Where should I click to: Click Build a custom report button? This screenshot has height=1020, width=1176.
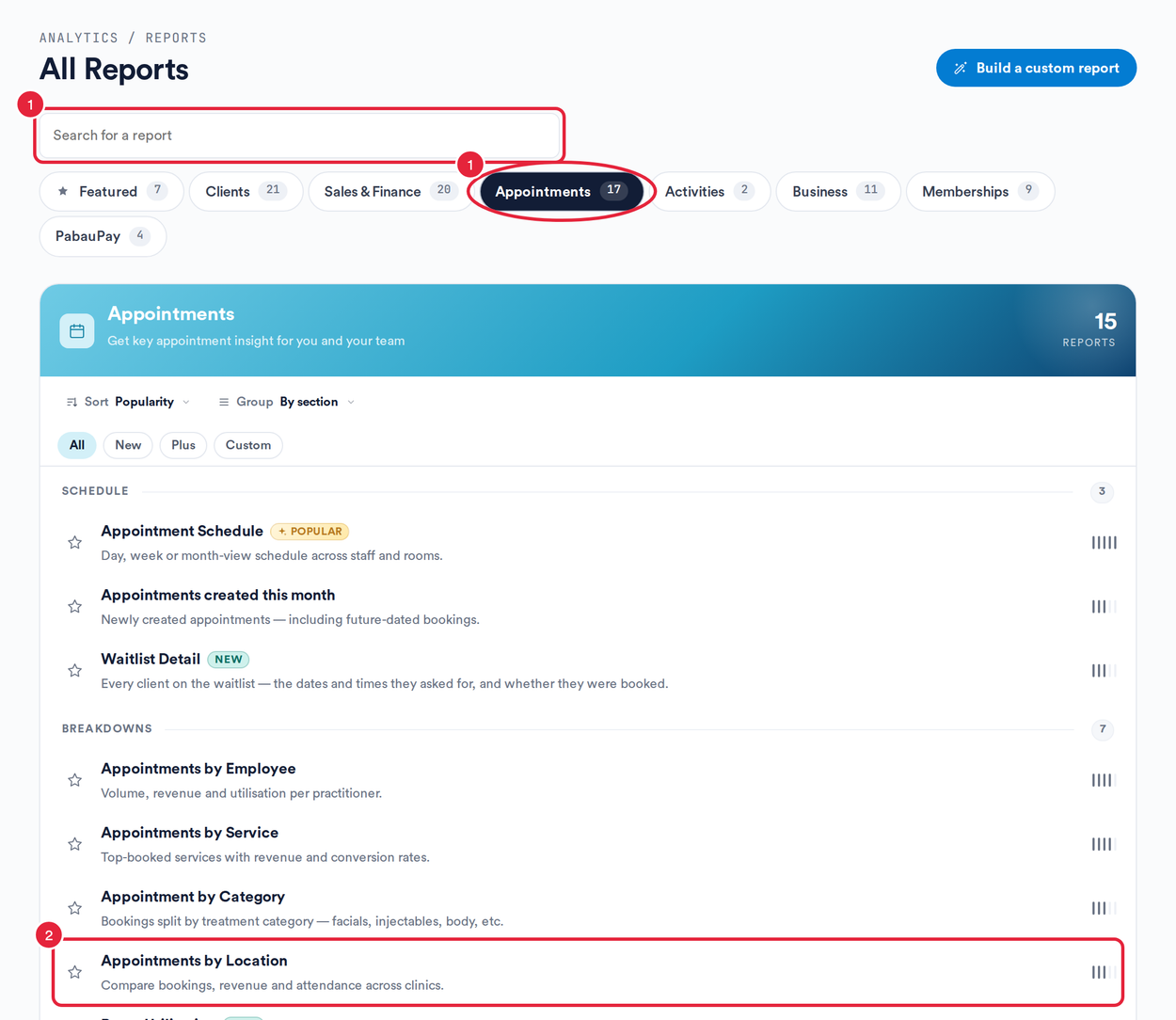[x=1036, y=68]
